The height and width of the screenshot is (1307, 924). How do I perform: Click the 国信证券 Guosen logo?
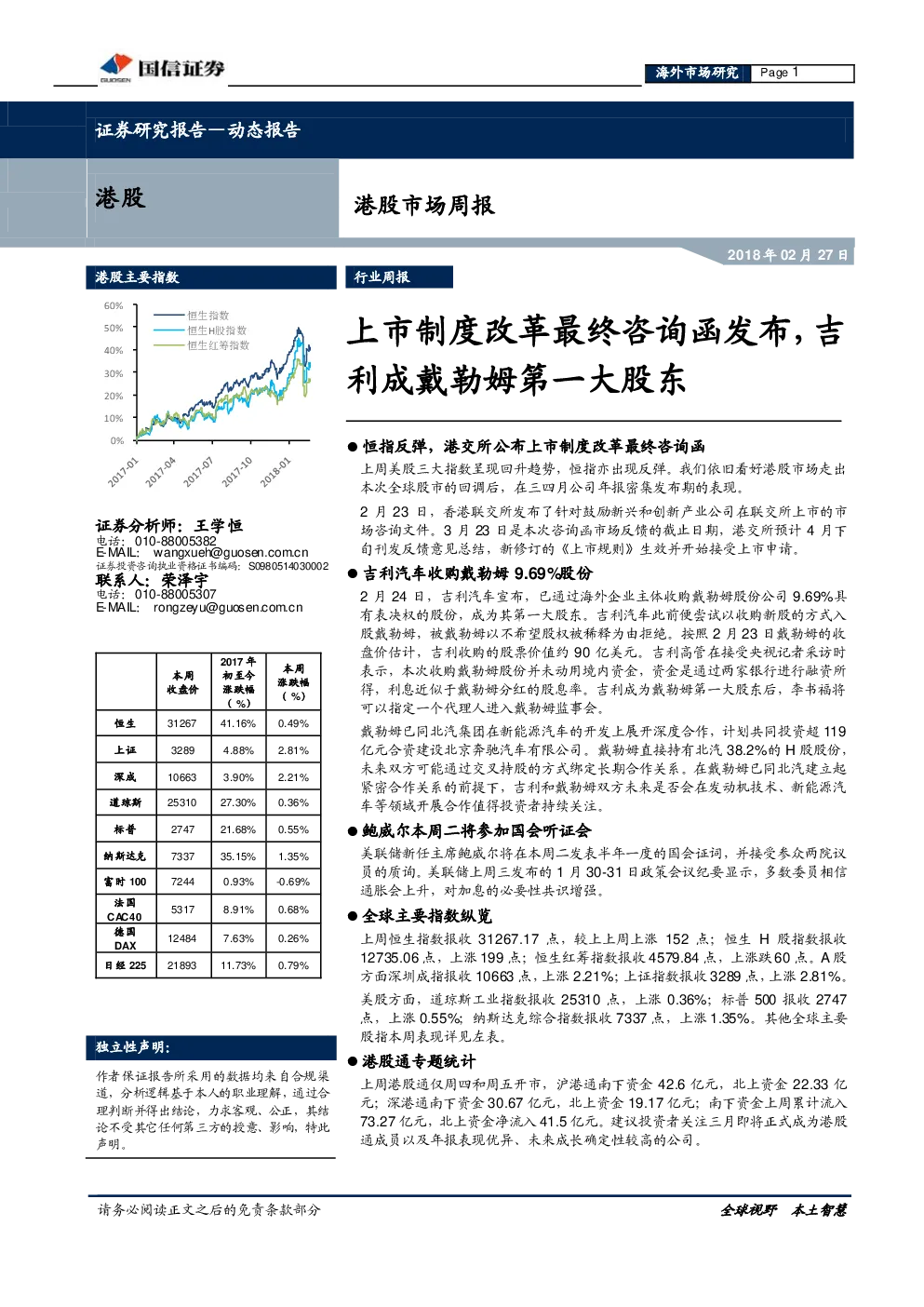pyautogui.click(x=162, y=68)
